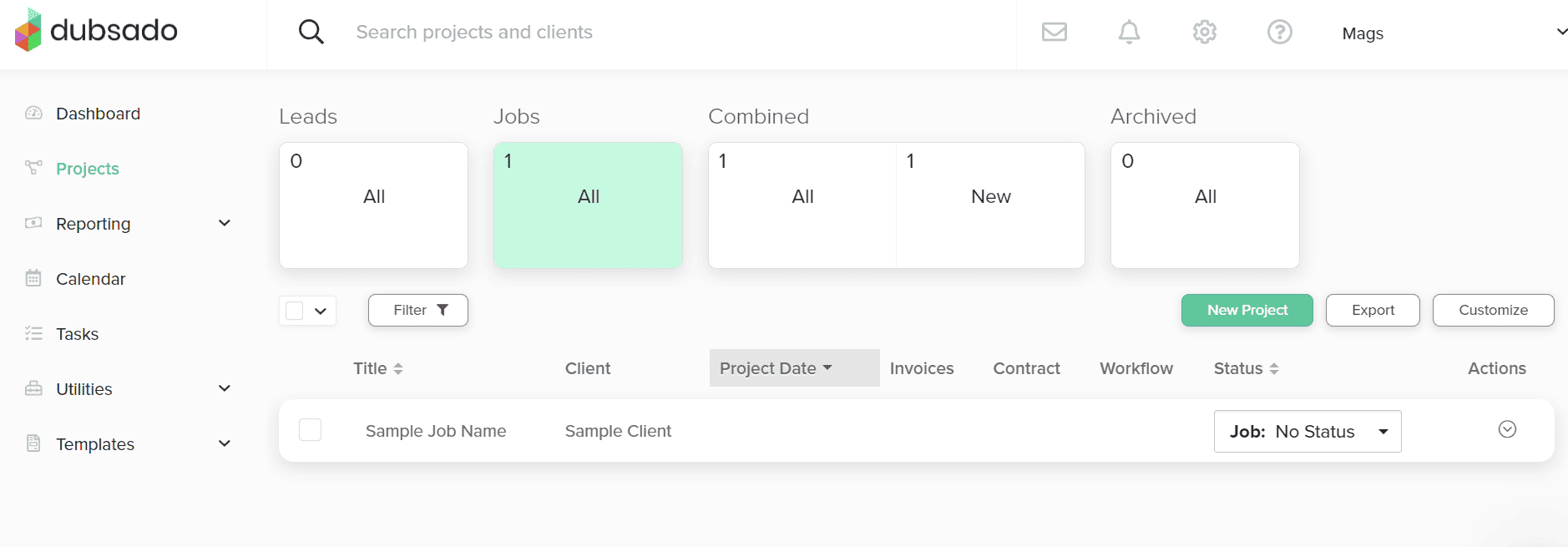Toggle the select-all checkbox above table
1568x547 pixels.
[x=295, y=311]
